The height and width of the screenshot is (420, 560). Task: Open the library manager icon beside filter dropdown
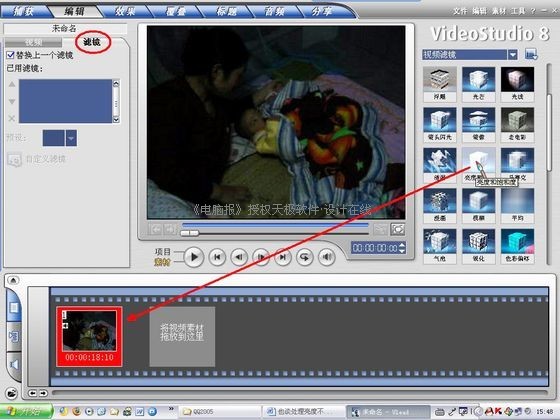pyautogui.click(x=531, y=55)
